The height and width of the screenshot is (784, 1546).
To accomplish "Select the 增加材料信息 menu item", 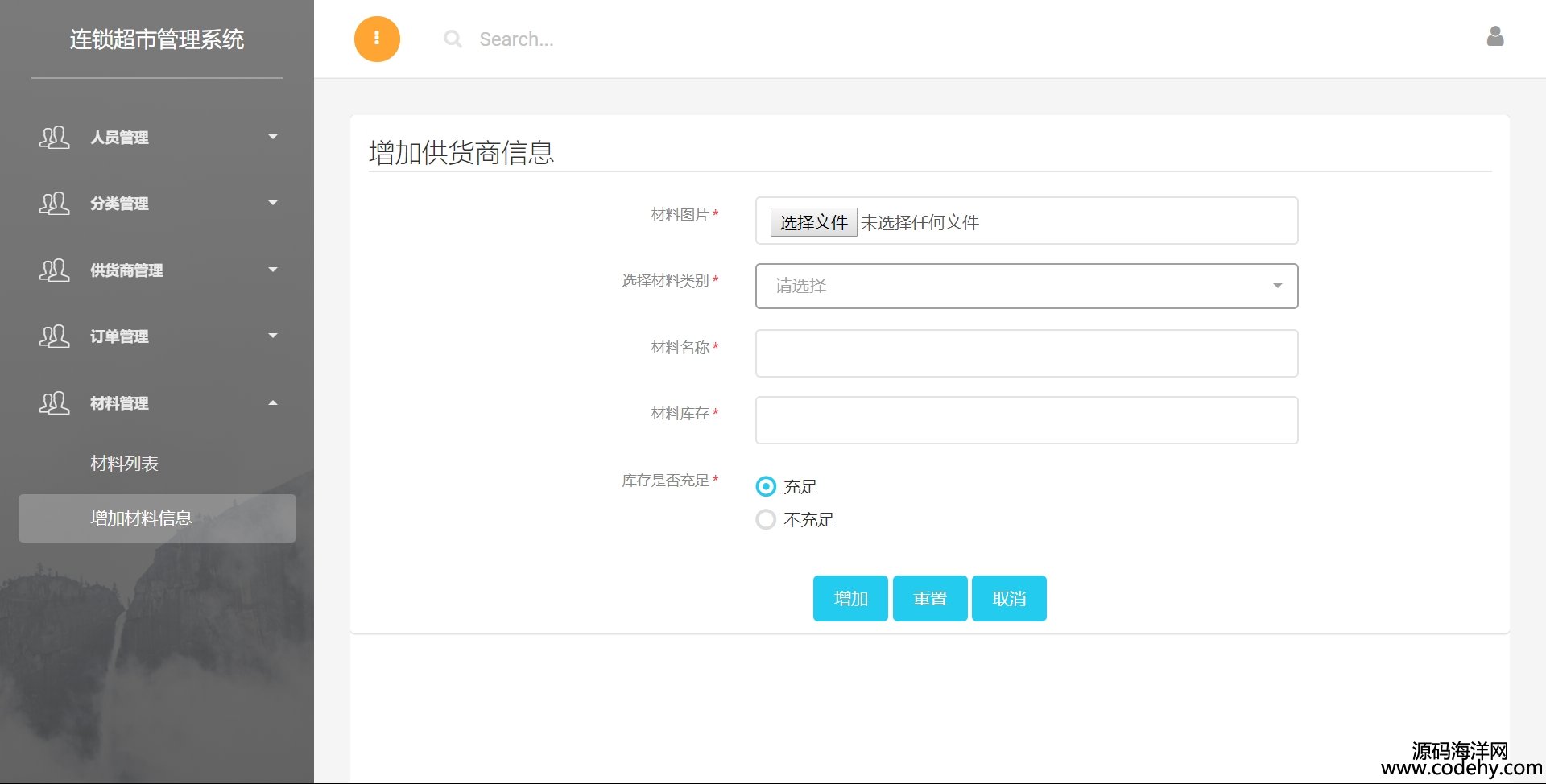I will point(141,518).
